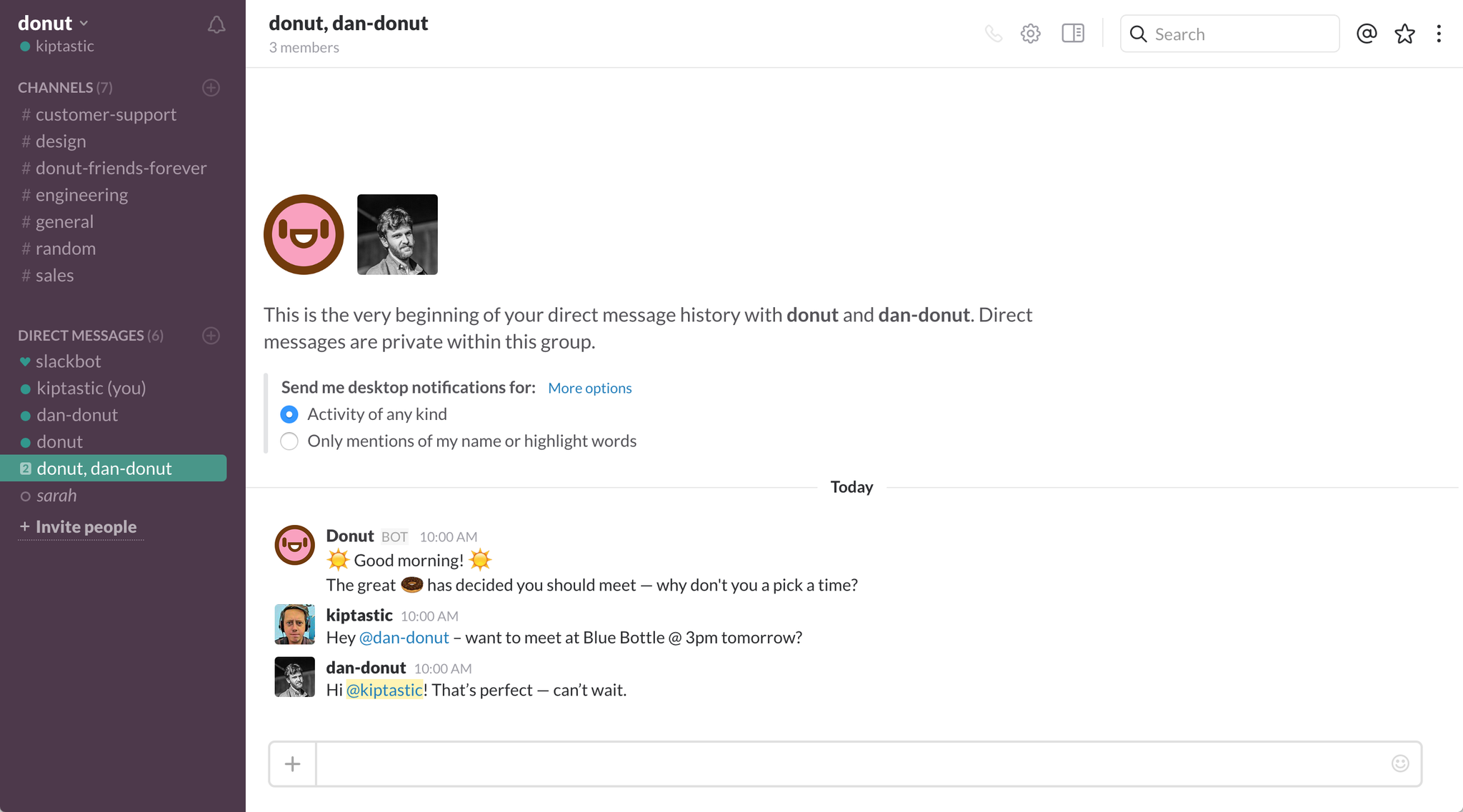This screenshot has width=1463, height=812.
Task: Click the notifications bell icon
Action: [x=216, y=25]
